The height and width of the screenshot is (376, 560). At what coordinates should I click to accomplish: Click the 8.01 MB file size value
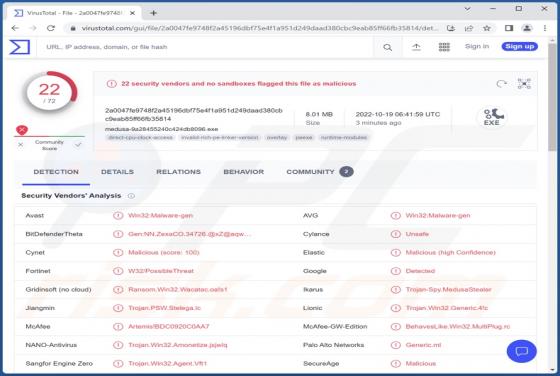319,114
